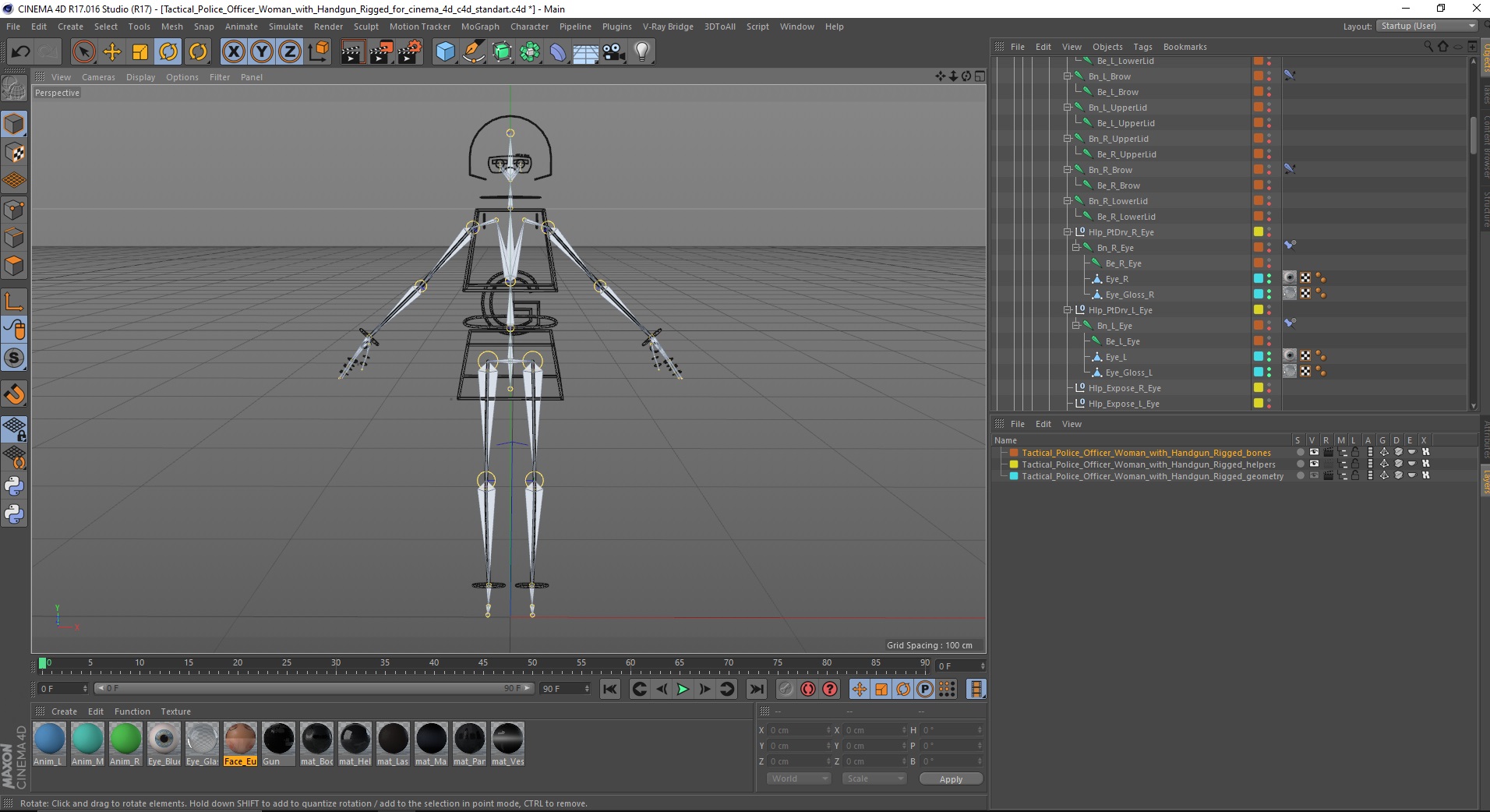
Task: Open viewport Cameras menu
Action: [x=98, y=77]
